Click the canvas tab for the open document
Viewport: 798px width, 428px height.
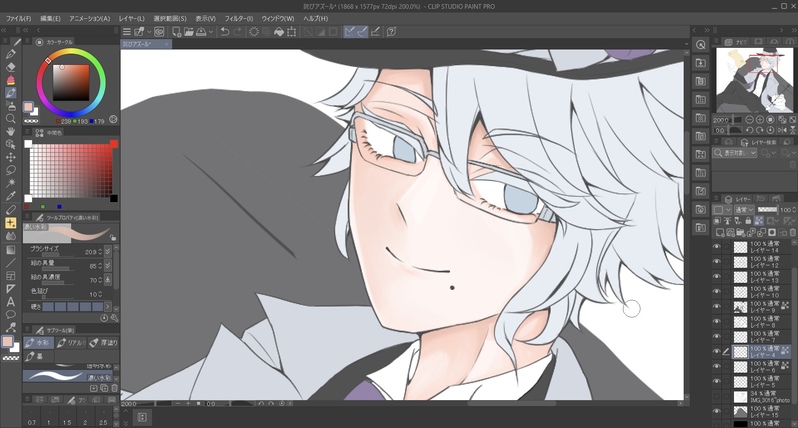point(146,44)
